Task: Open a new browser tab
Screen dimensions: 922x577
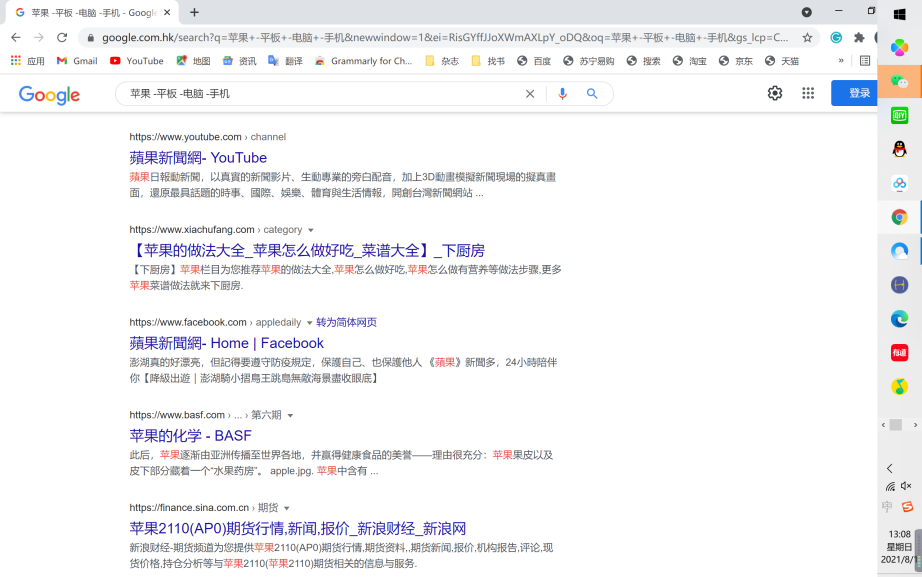Action: (x=195, y=12)
